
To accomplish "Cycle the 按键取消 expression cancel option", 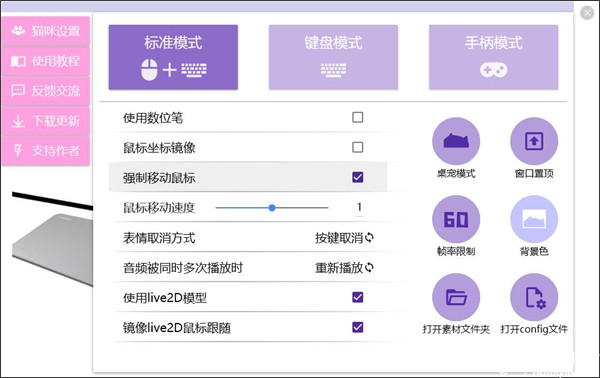I will [x=344, y=238].
